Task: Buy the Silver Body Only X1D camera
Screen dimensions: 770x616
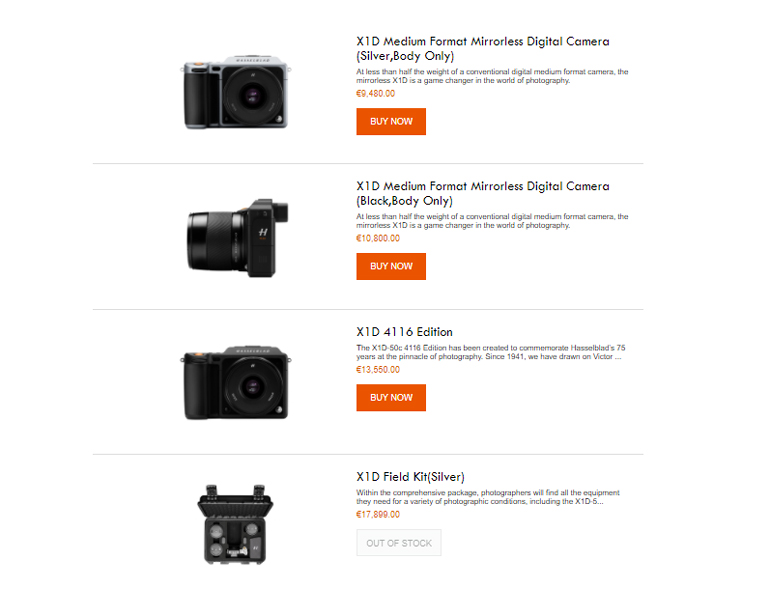Action: 391,121
